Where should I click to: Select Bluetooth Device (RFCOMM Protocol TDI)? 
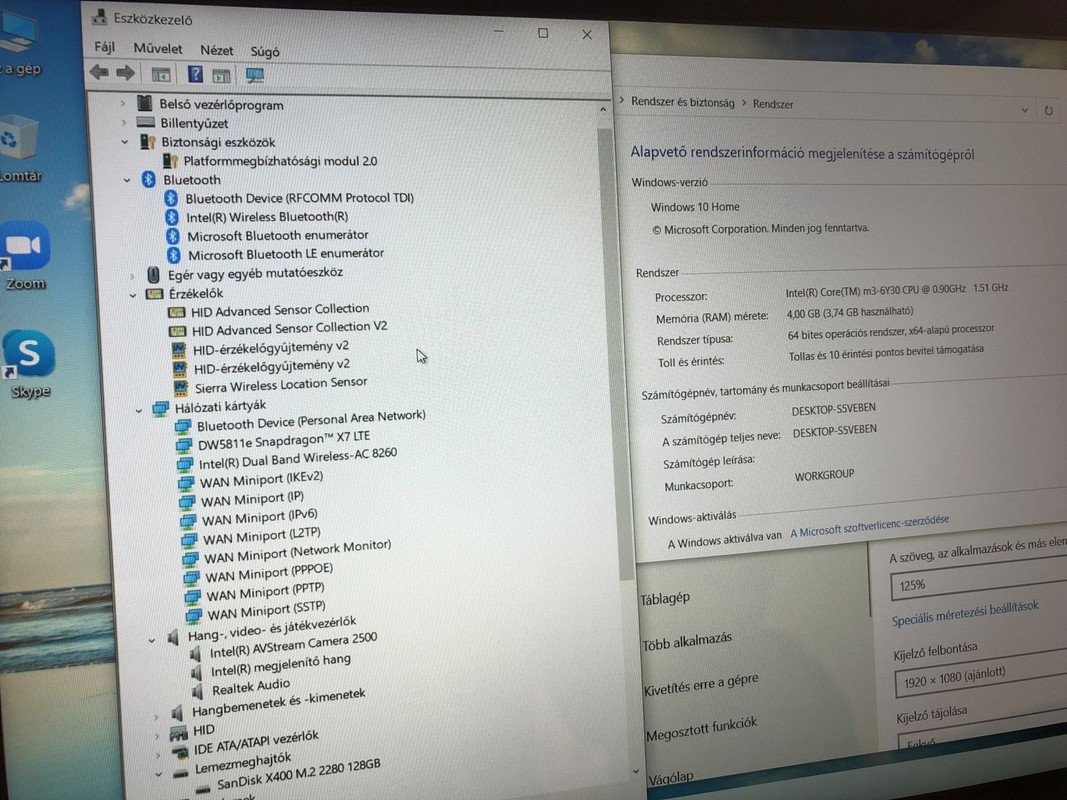299,198
